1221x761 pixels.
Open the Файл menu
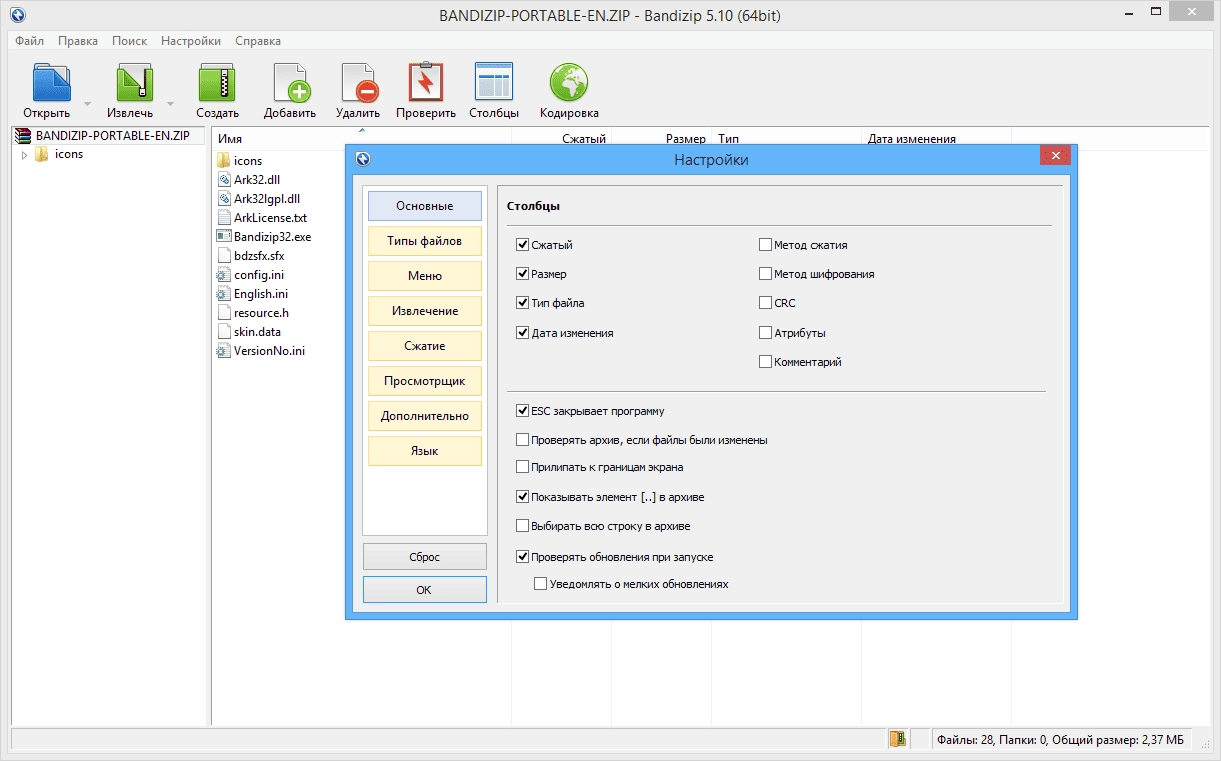coord(29,41)
